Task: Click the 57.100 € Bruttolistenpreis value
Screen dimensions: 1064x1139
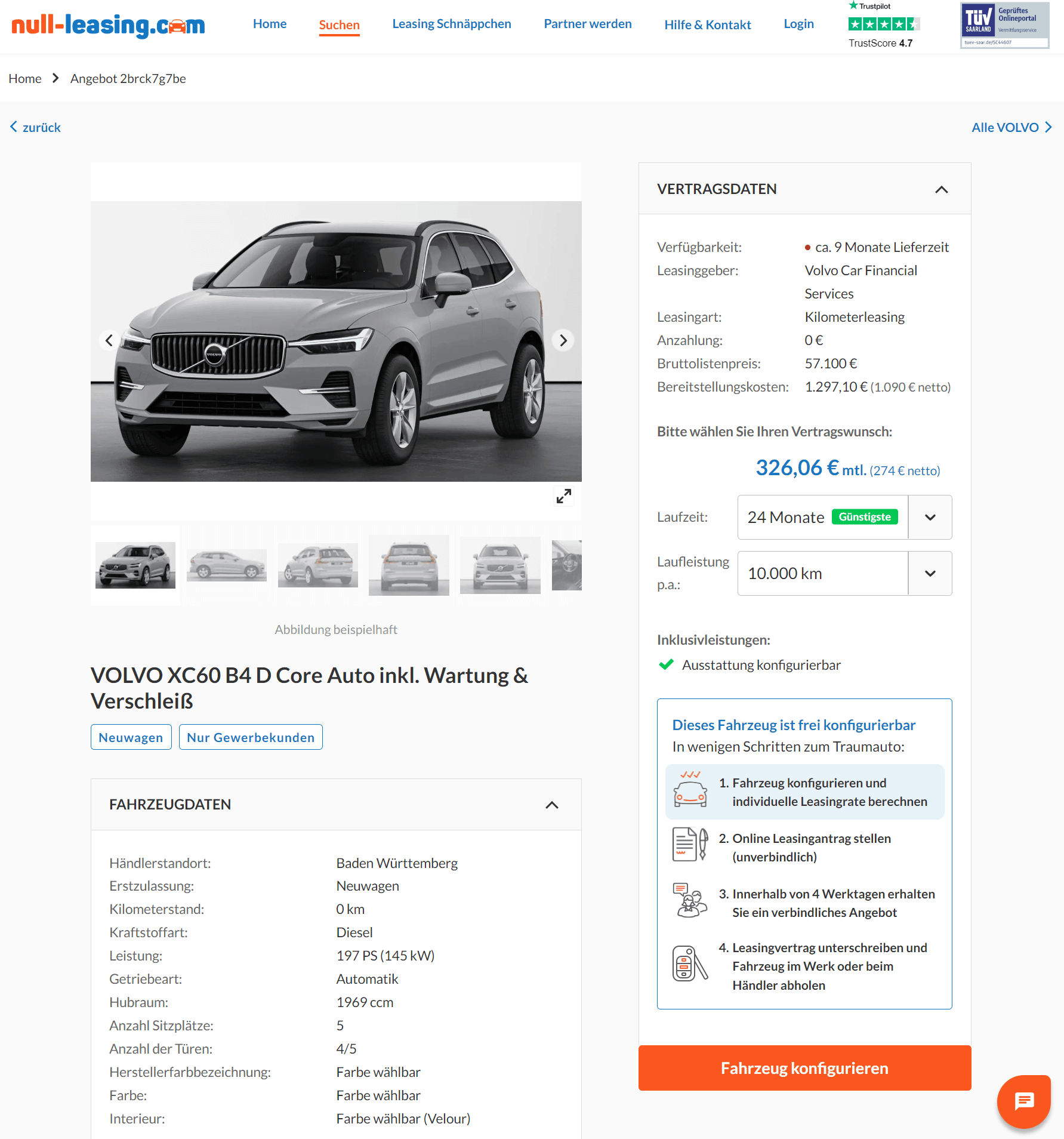Action: 831,364
